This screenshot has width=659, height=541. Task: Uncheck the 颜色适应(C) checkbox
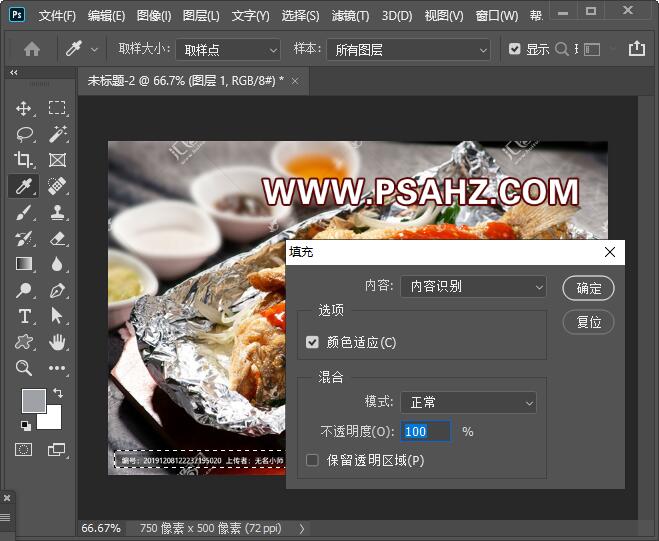coord(312,342)
